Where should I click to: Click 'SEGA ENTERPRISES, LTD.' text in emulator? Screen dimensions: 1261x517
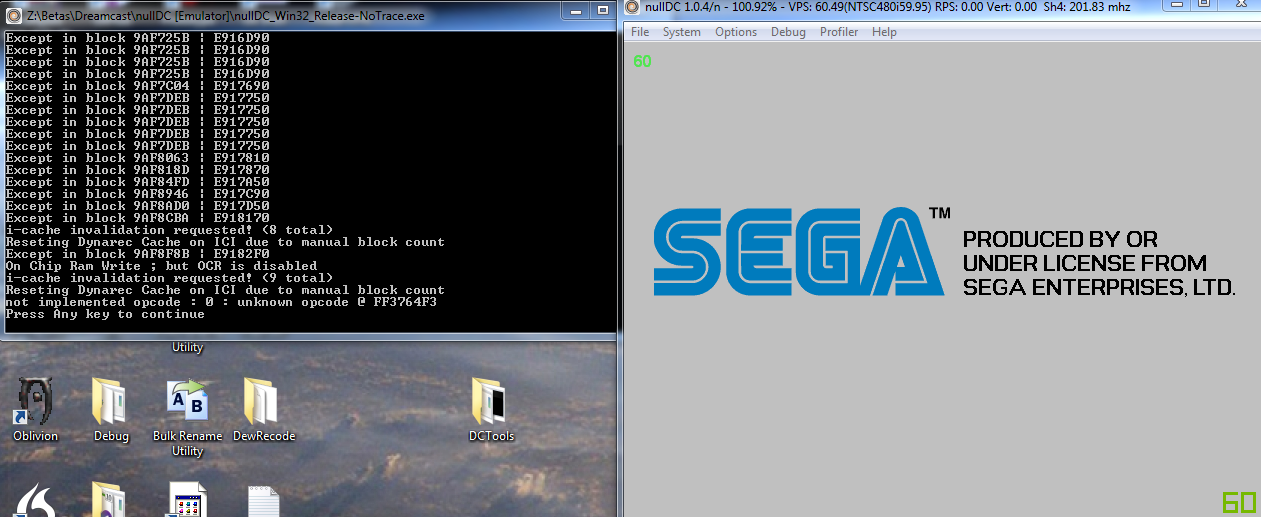pos(1099,287)
